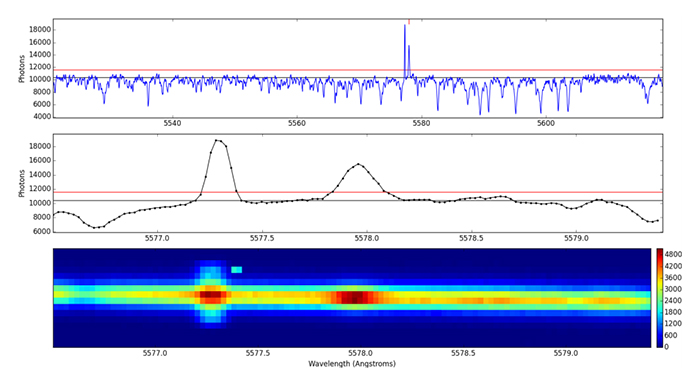This screenshot has height=386, width=700.
Task: Click the colorbar beside the heatmap
Action: (660, 298)
